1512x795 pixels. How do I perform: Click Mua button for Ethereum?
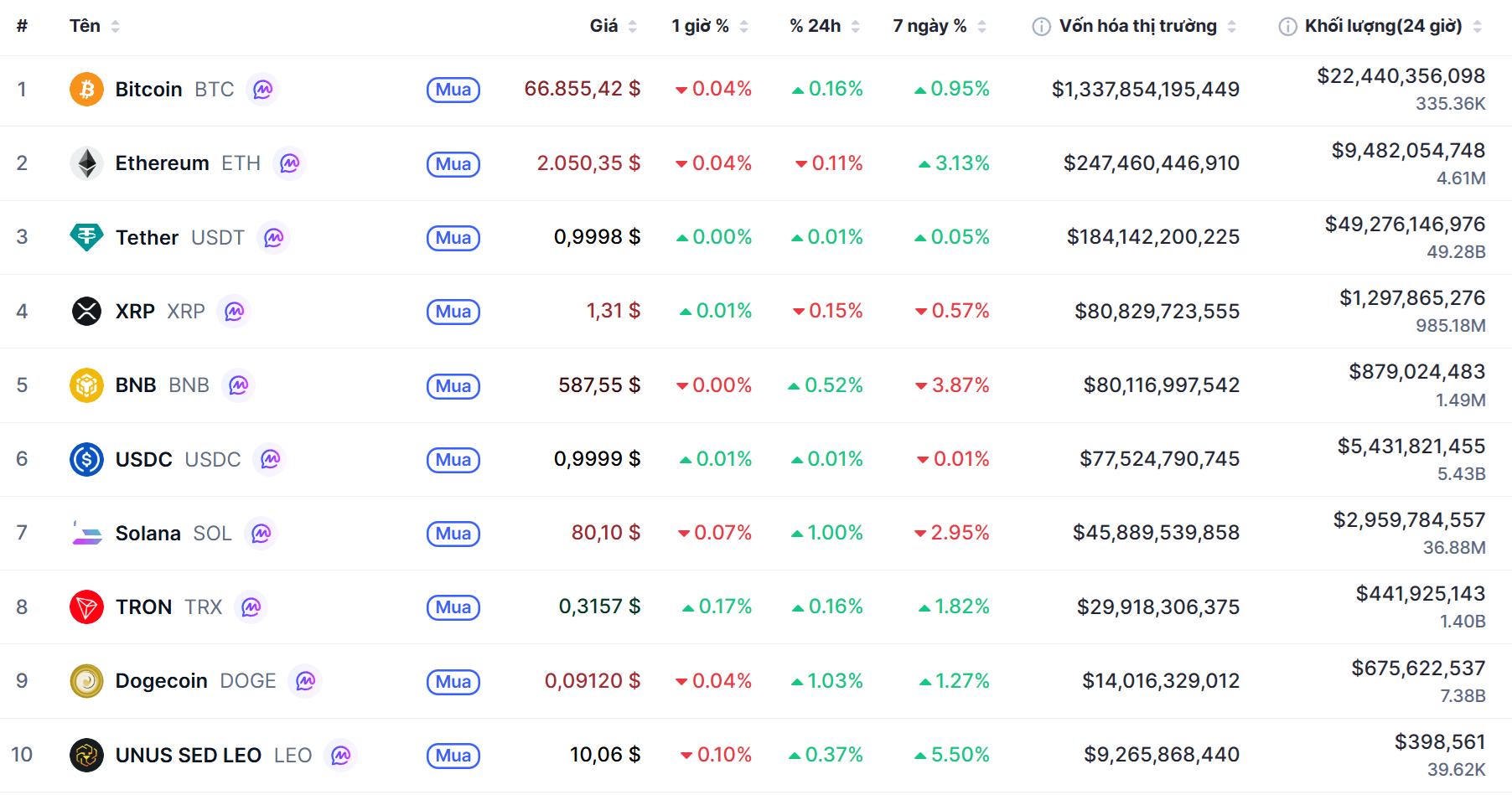(x=453, y=164)
